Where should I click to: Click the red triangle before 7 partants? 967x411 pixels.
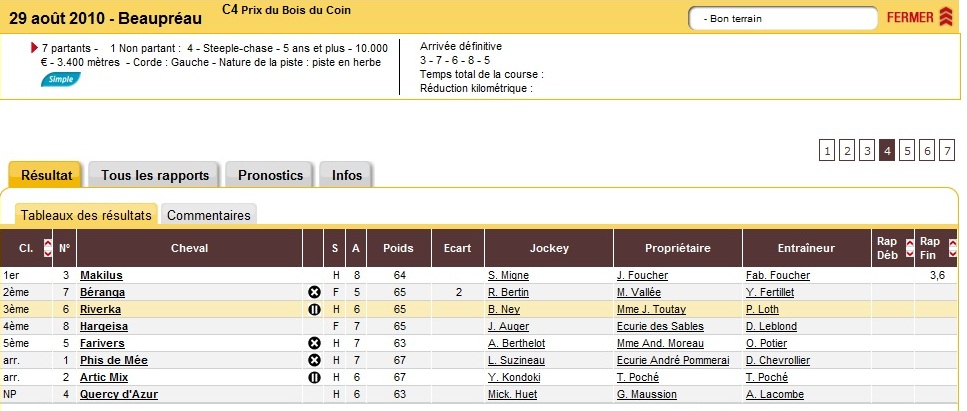tap(35, 48)
